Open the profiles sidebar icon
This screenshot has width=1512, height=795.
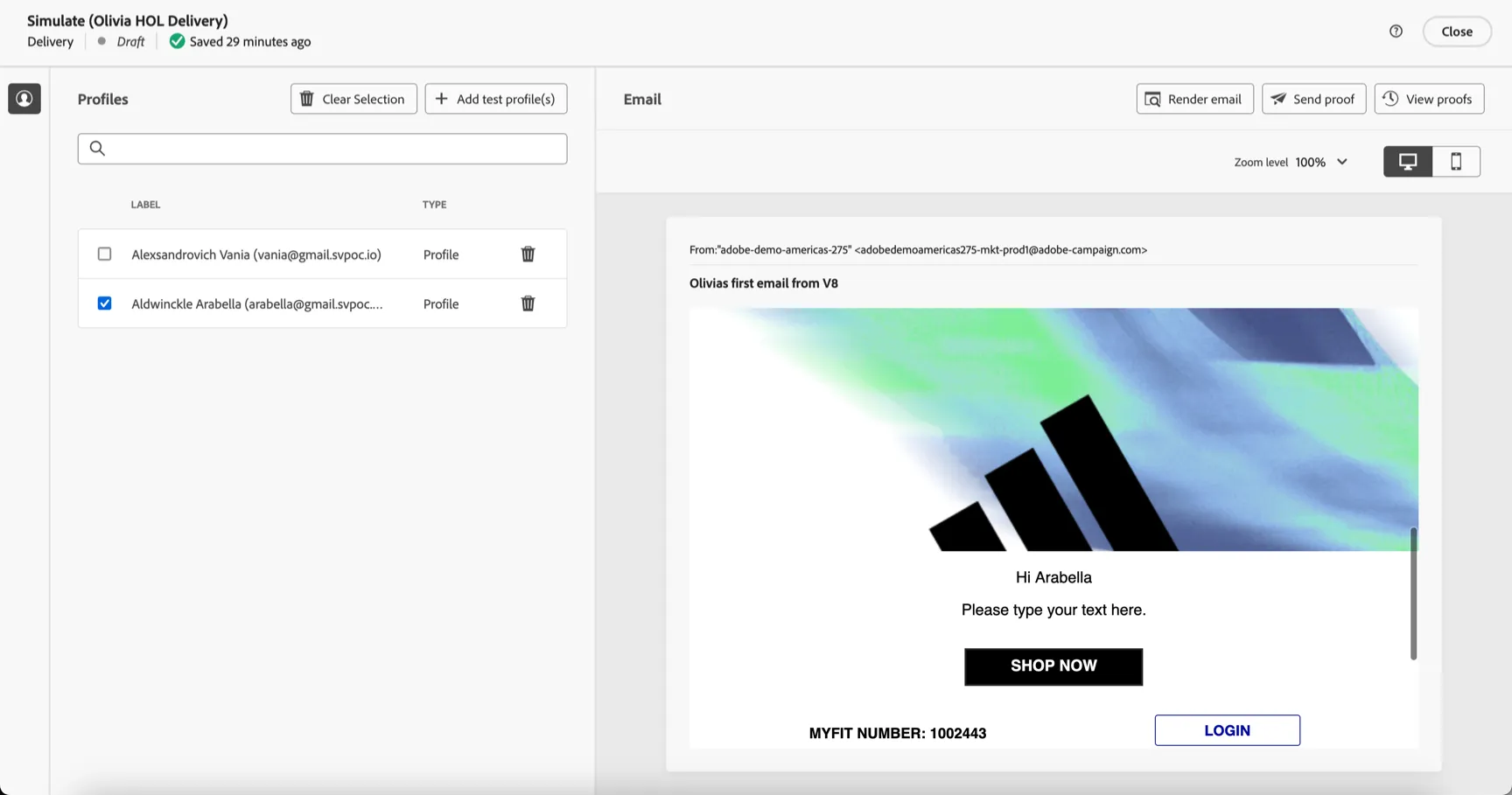[24, 99]
